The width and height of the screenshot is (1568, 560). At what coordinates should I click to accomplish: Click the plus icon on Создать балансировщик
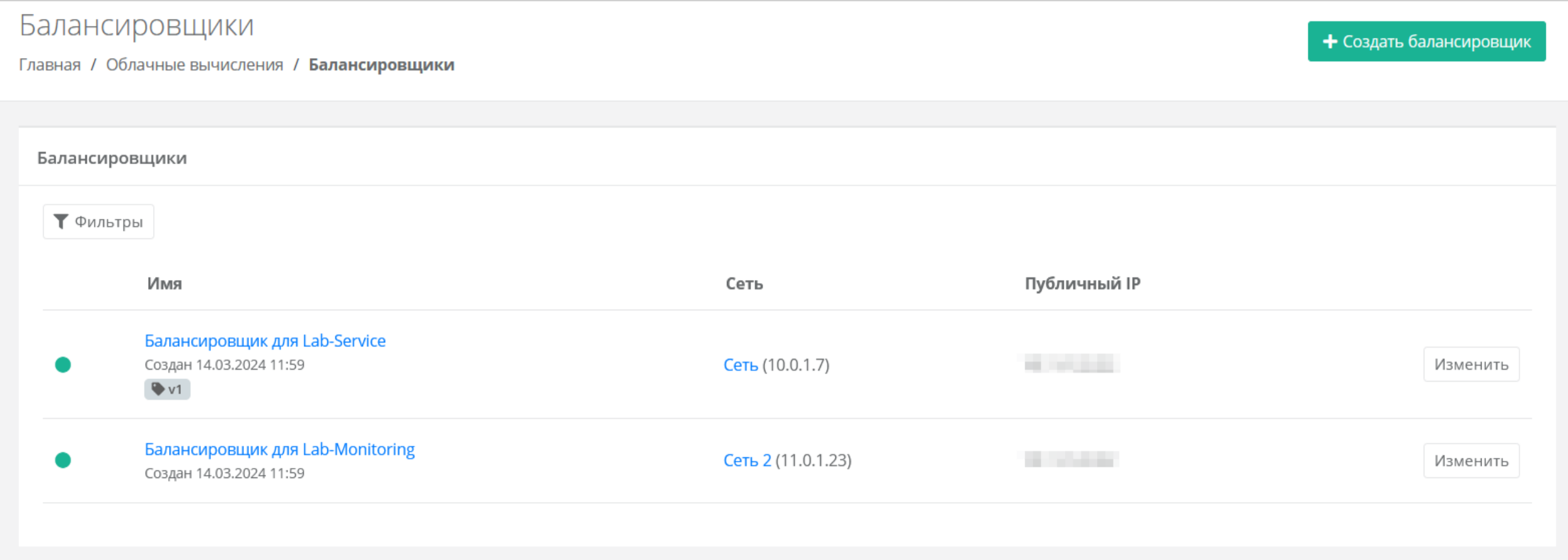pyautogui.click(x=1330, y=42)
